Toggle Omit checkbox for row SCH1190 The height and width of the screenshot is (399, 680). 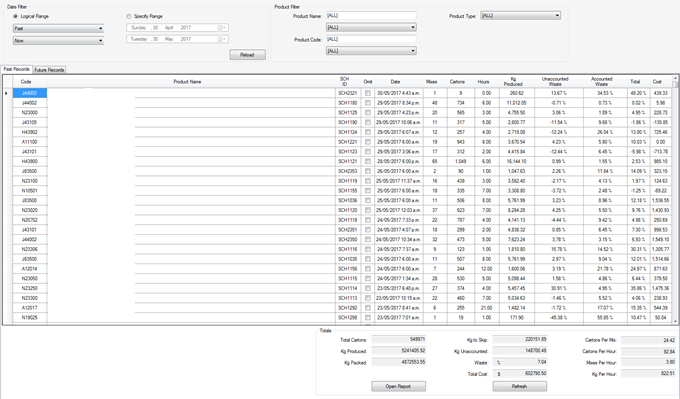pos(368,123)
